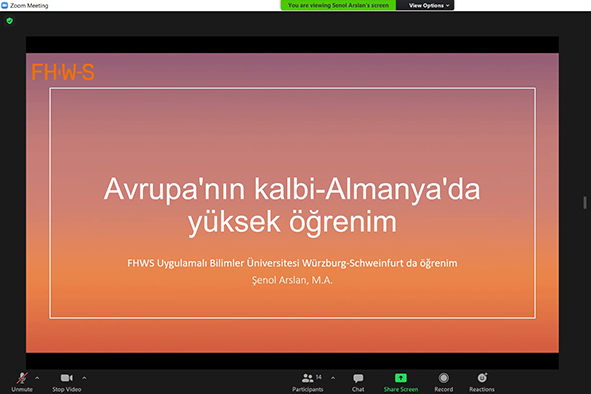Click the screen-viewing green notification banner
Viewport: 591px width, 394px height.
[338, 5]
